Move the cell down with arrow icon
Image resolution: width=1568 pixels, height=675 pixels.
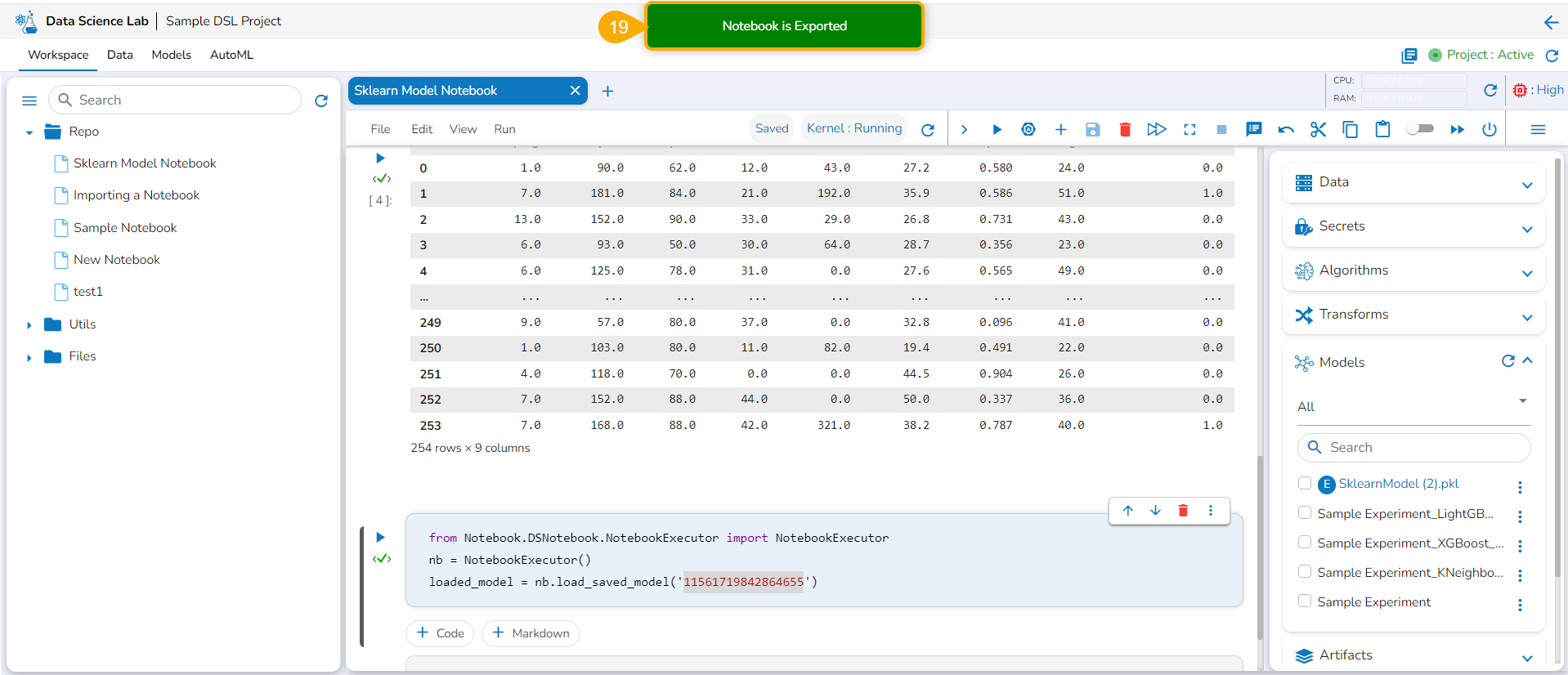click(x=1155, y=511)
